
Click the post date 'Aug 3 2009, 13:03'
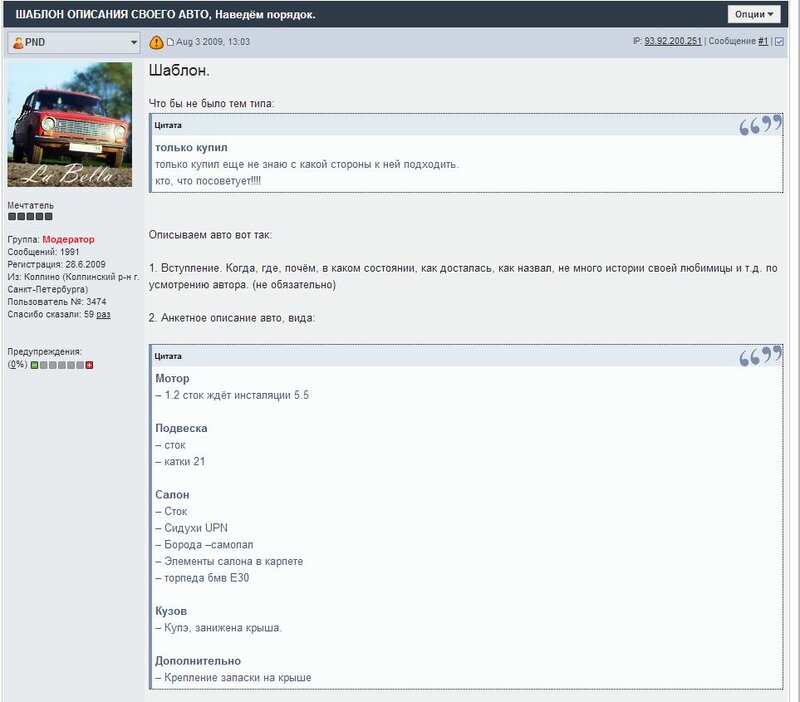click(213, 42)
